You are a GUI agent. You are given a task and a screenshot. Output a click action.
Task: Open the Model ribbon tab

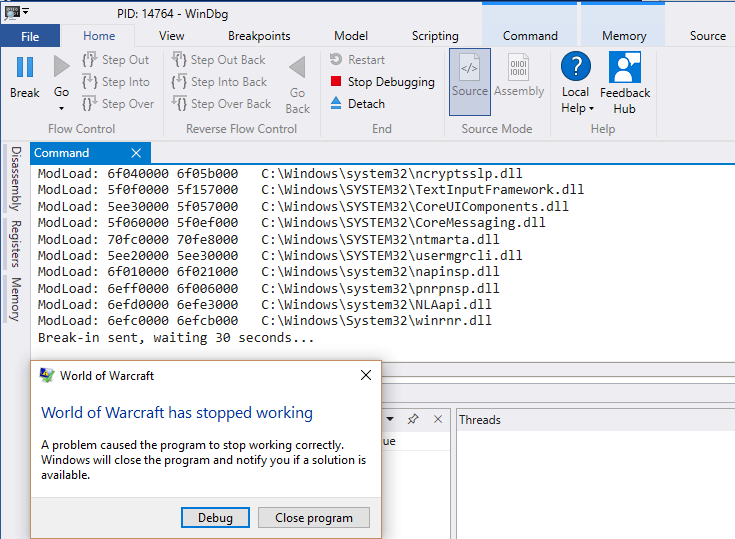pyautogui.click(x=351, y=36)
